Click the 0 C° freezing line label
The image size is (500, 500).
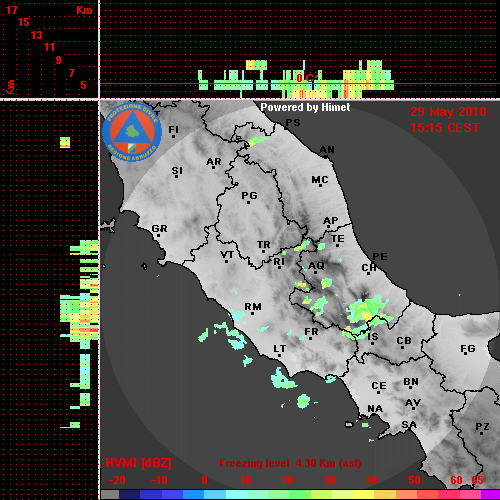click(x=307, y=78)
